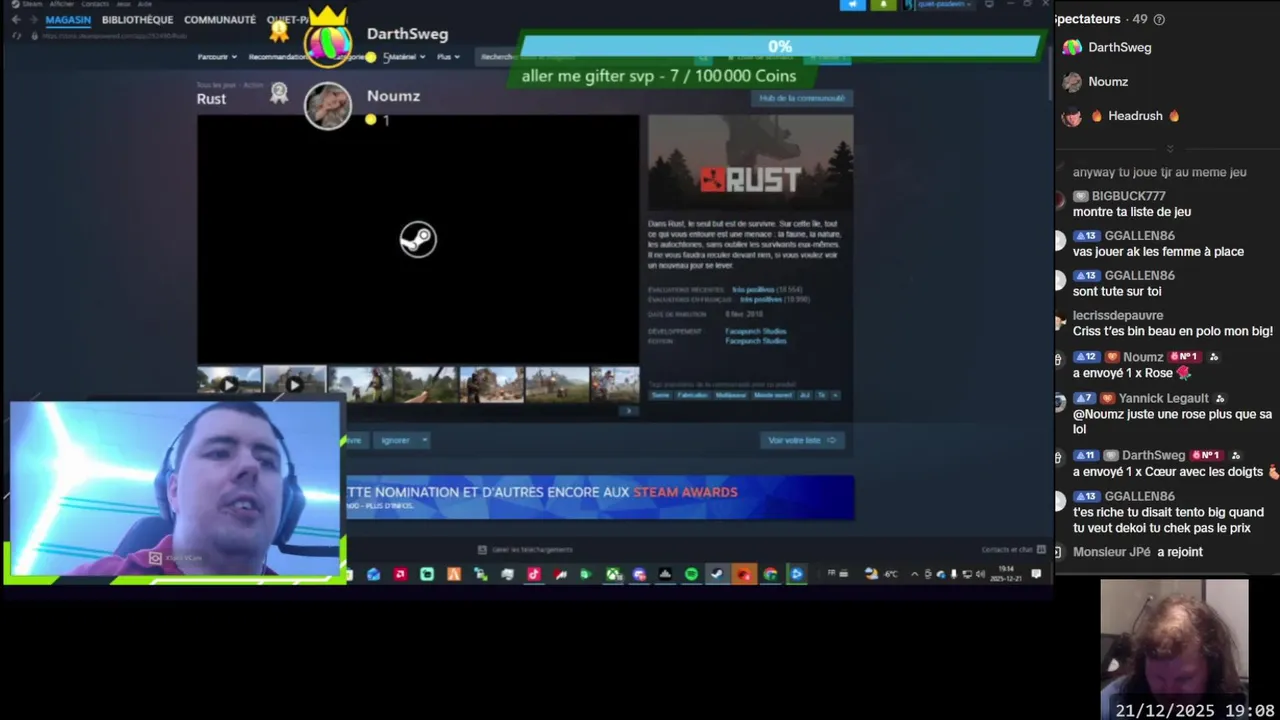Image resolution: width=1280 pixels, height=720 pixels.
Task: Open the weather widget showing 6°C
Action: 881,574
